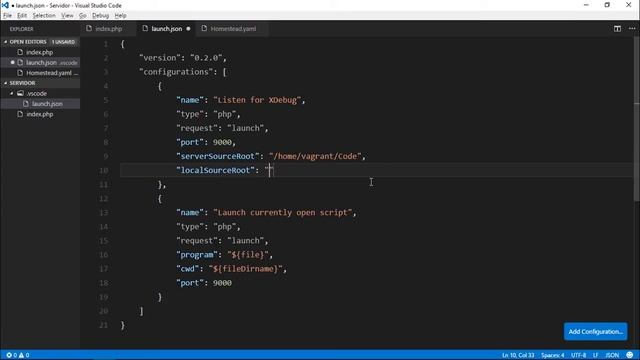Click the Spaces: 4 indentation status entry
The image size is (640, 360).
(553, 355)
